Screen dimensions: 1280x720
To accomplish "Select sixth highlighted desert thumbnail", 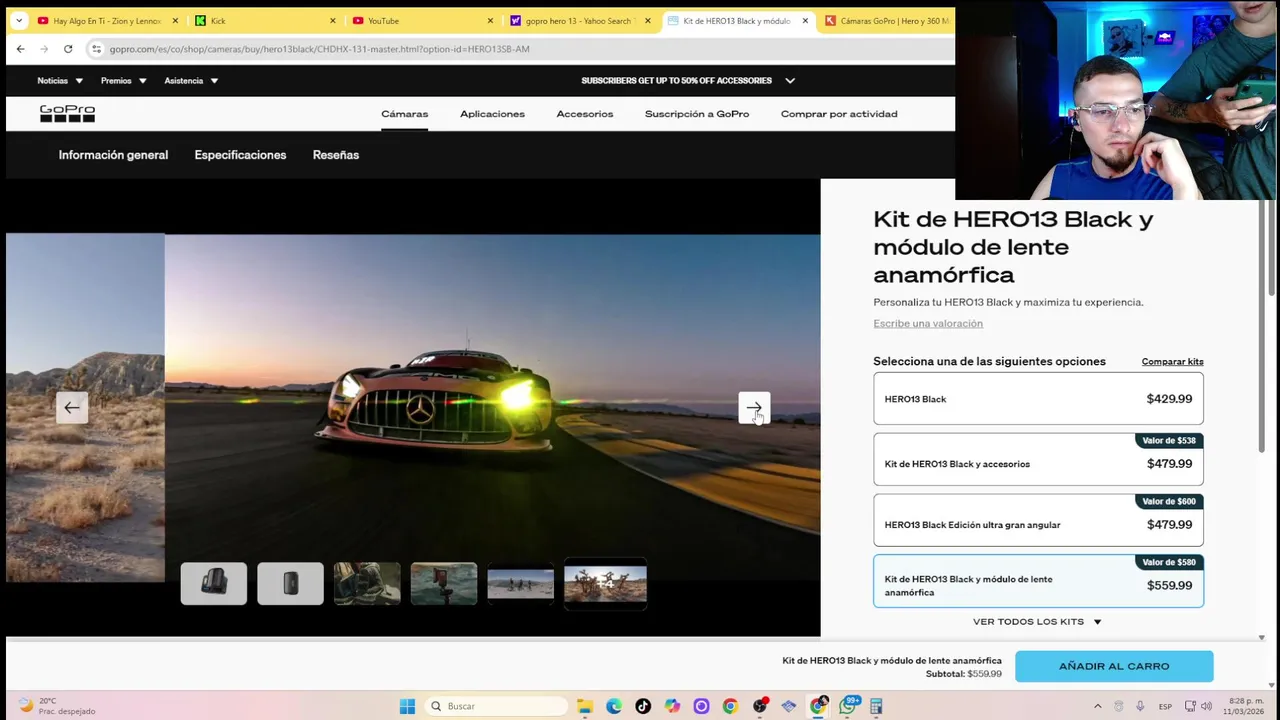I will click(605, 583).
